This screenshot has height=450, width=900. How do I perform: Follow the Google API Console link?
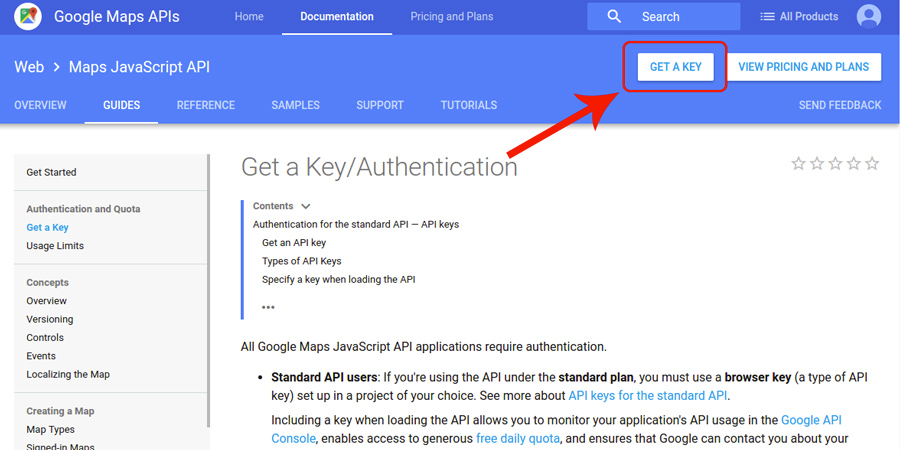811,420
